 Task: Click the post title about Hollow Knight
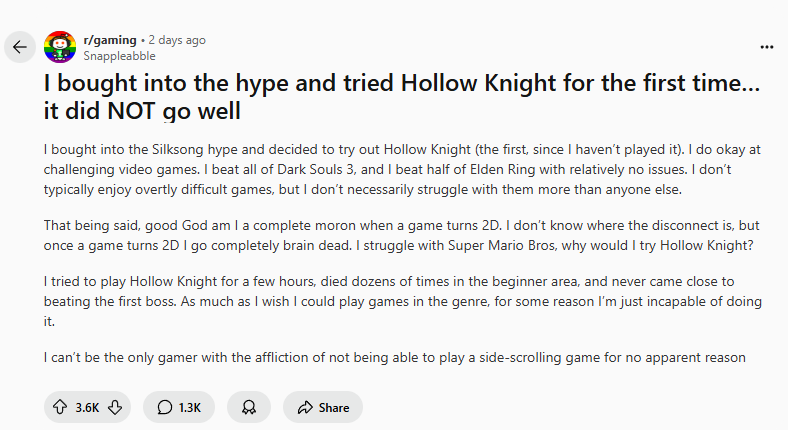click(x=400, y=96)
